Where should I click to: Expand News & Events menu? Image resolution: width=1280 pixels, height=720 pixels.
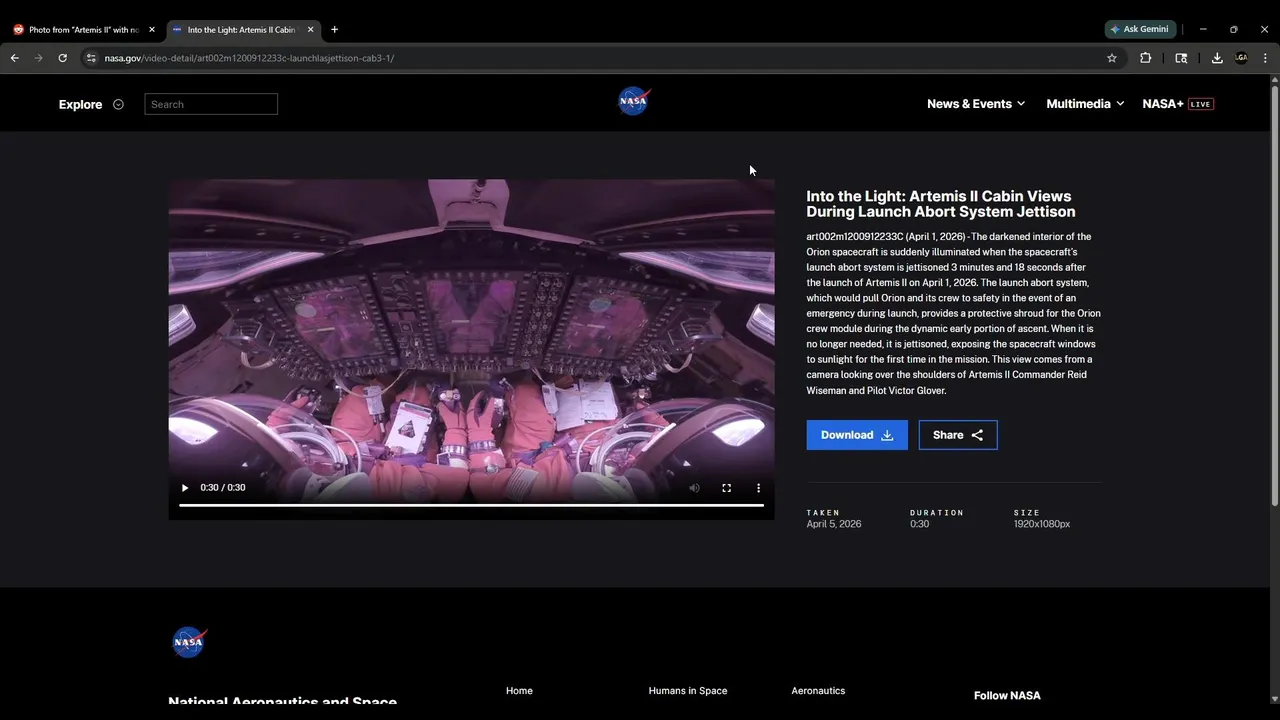pos(976,104)
